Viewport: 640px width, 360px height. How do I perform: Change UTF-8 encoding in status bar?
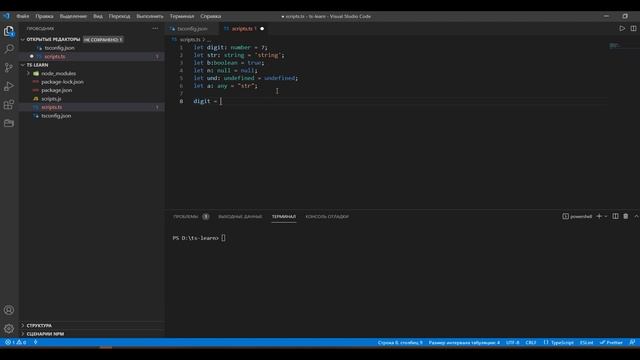point(512,342)
